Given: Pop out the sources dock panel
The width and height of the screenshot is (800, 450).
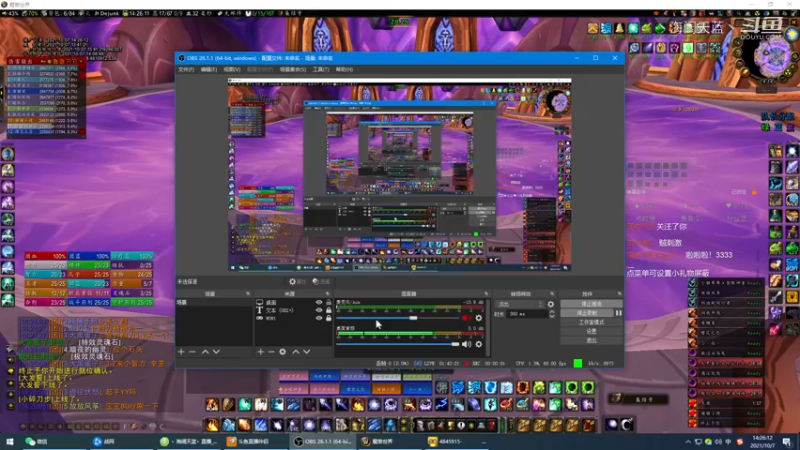Looking at the screenshot, I should [328, 294].
